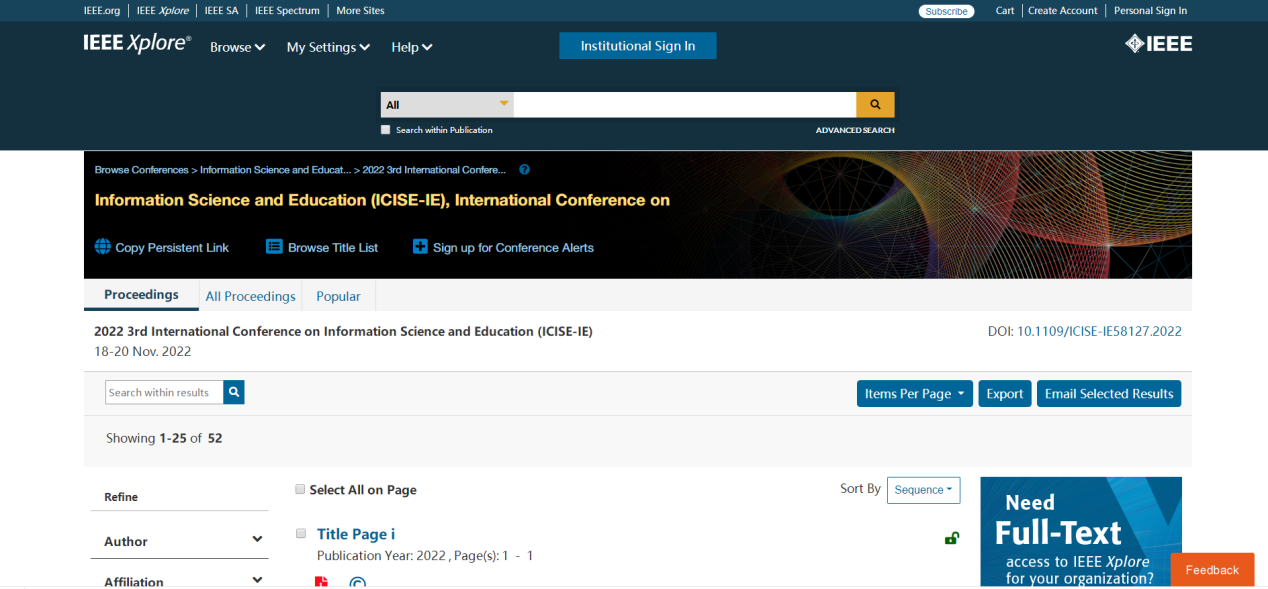Click the Create Account link
The image size is (1268, 589).
coord(1063,11)
